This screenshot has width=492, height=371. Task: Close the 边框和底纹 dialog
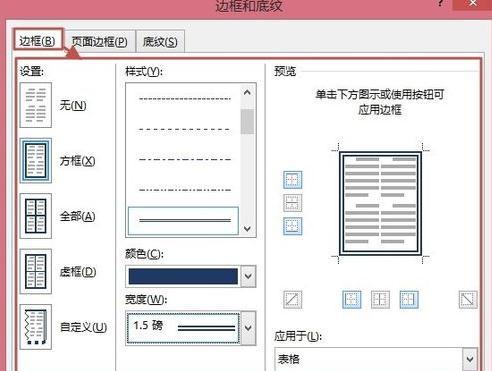click(x=473, y=3)
